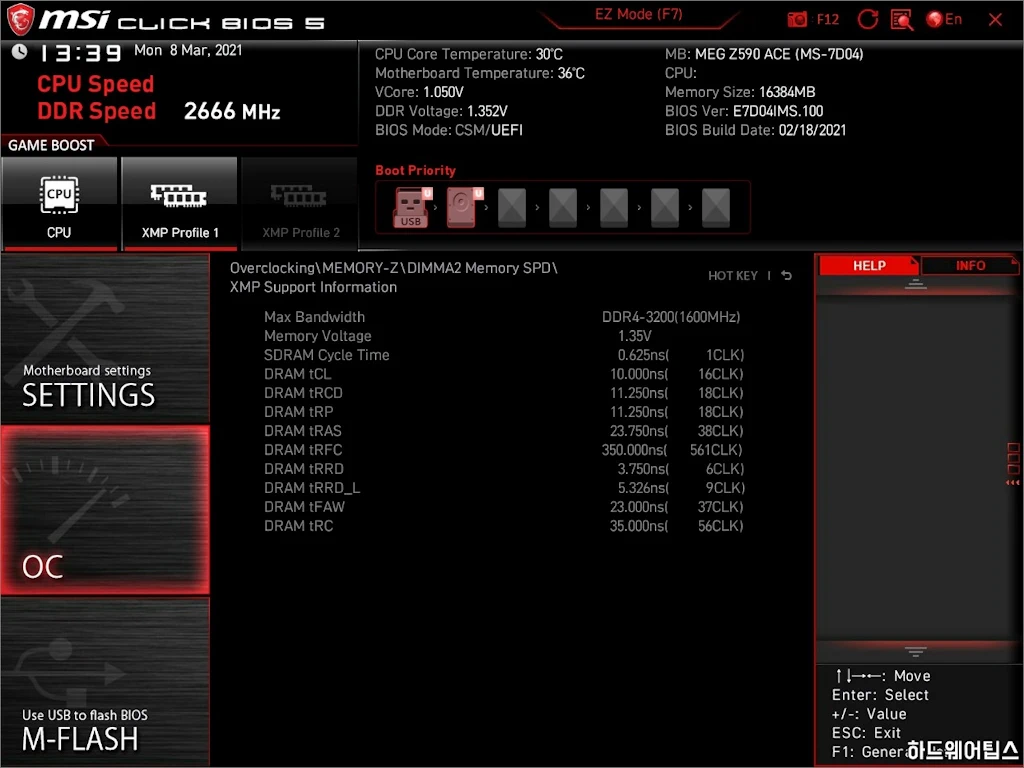The image size is (1024, 768).
Task: Click the date Mon 8 Mar, 2021
Action: 188,50
